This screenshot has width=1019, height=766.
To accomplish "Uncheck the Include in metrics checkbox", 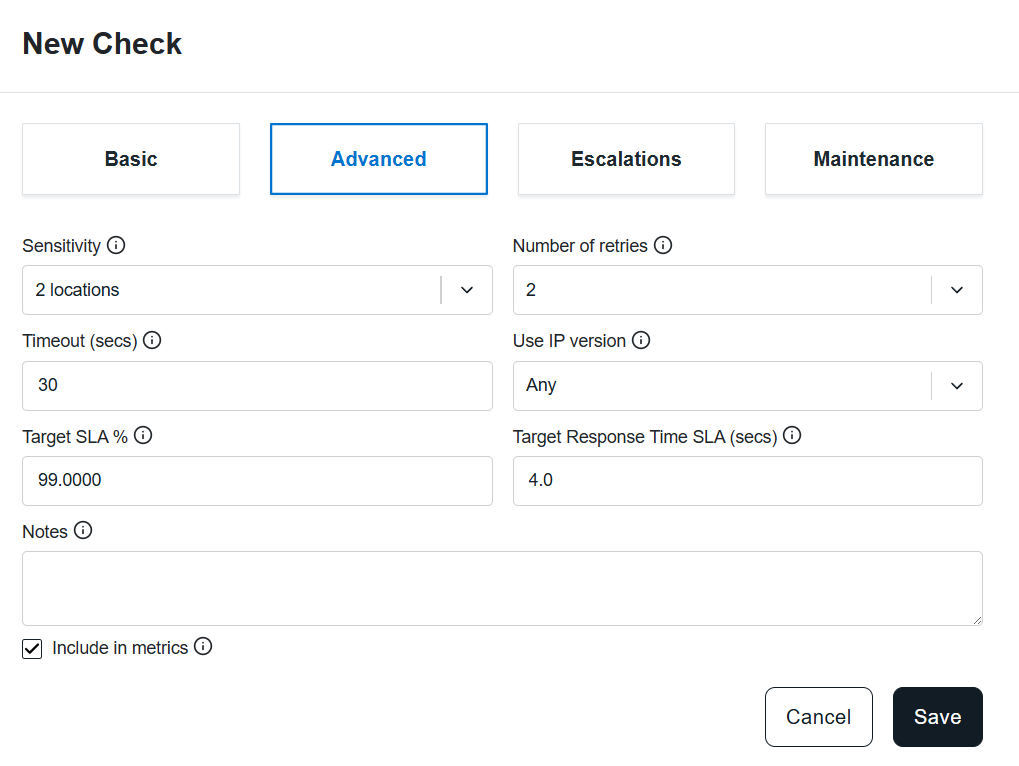I will click(32, 648).
